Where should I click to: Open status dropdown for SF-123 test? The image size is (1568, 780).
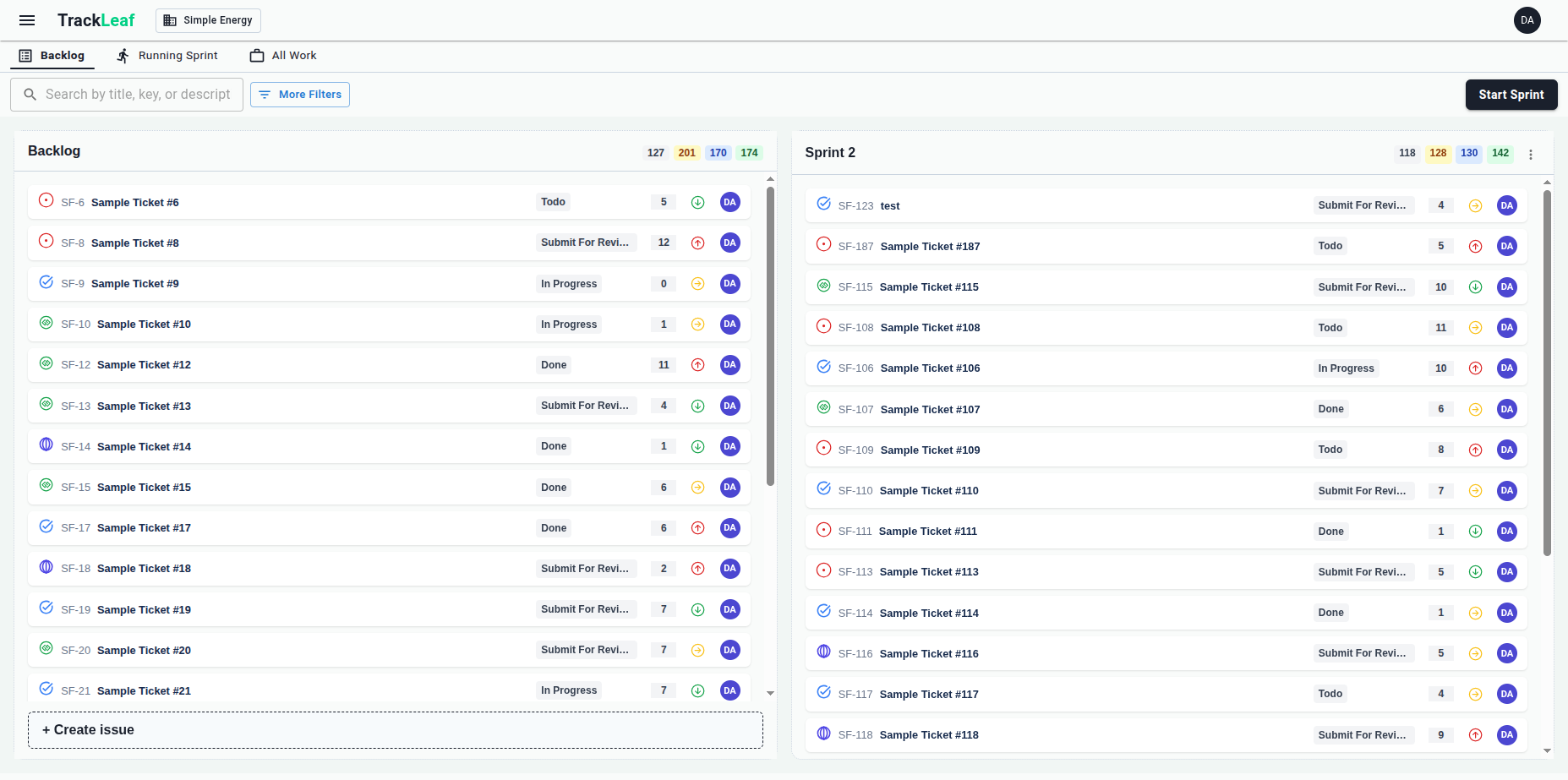coord(1363,205)
